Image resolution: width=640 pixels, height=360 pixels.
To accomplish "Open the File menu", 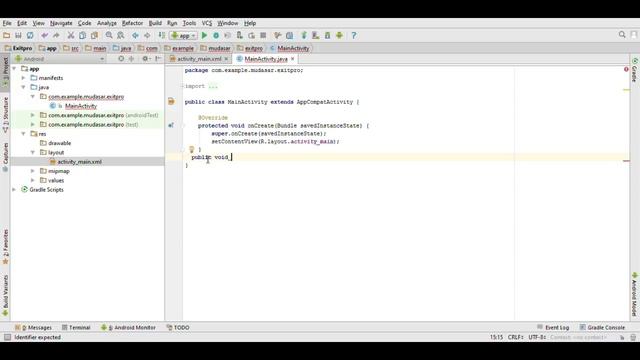I will [7, 23].
